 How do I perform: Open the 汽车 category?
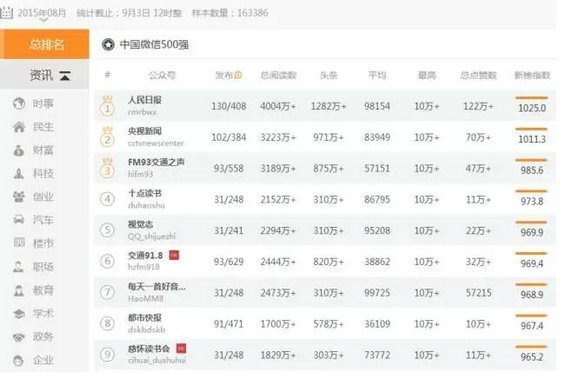point(43,219)
